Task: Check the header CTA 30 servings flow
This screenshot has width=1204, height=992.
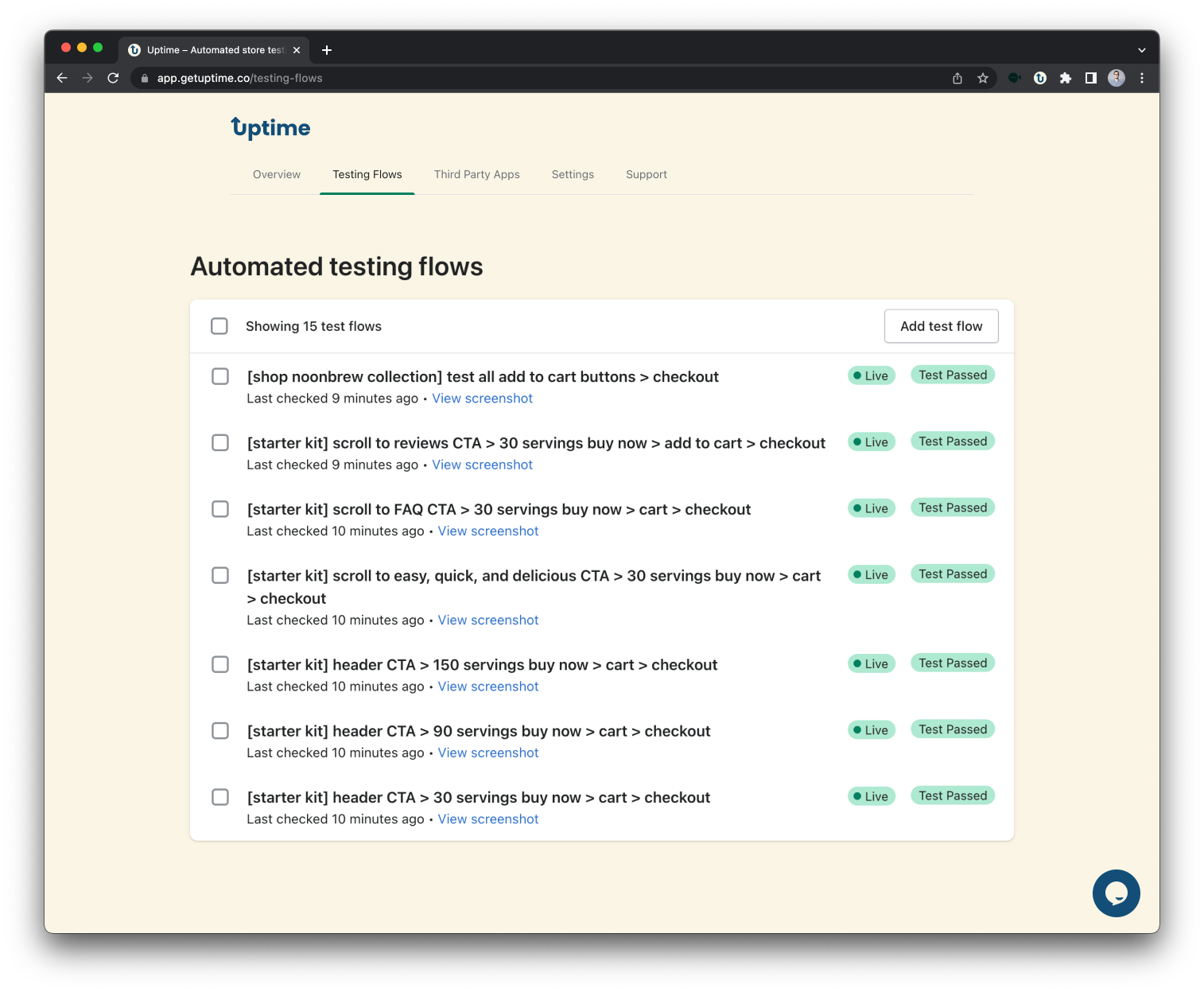Action: tap(220, 797)
